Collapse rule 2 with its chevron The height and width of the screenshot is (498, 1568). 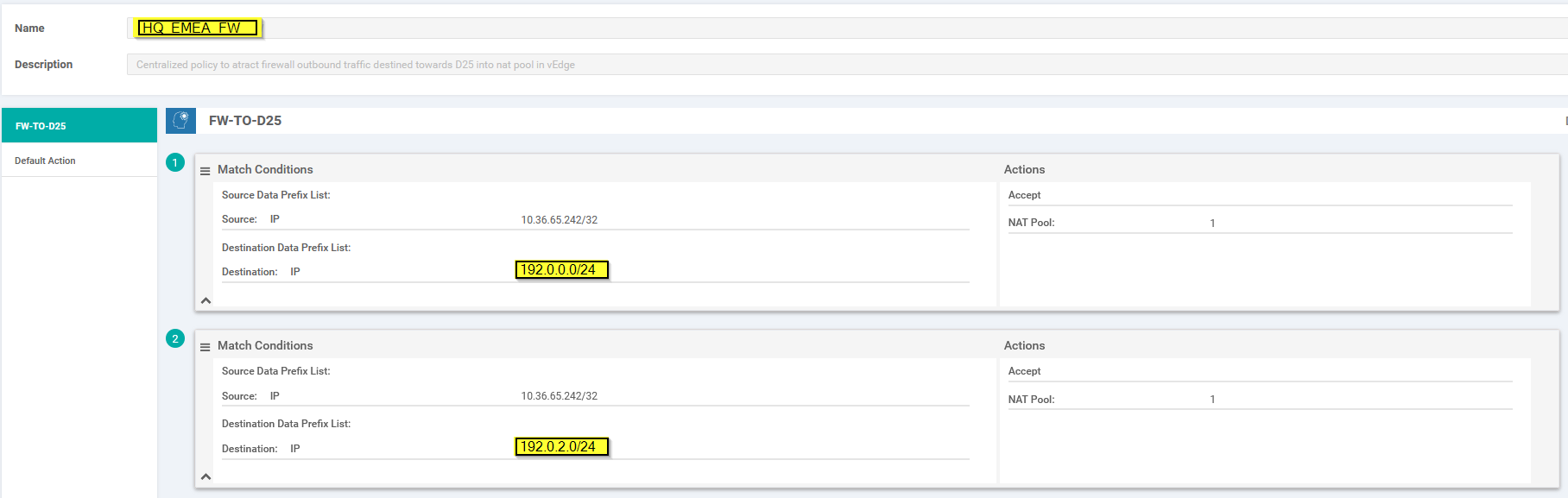[x=205, y=476]
